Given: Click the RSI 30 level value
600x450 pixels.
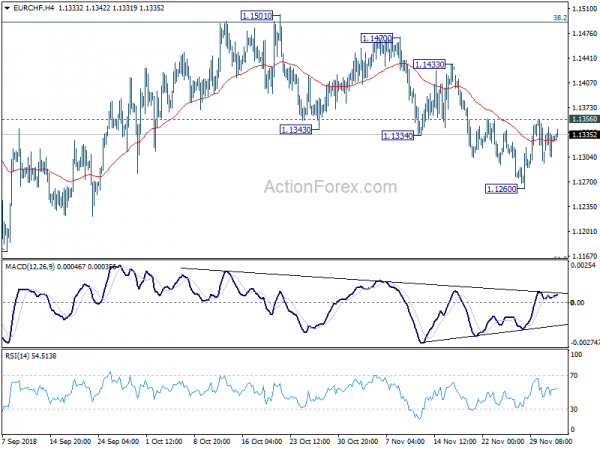Looking at the screenshot, I should coord(574,409).
